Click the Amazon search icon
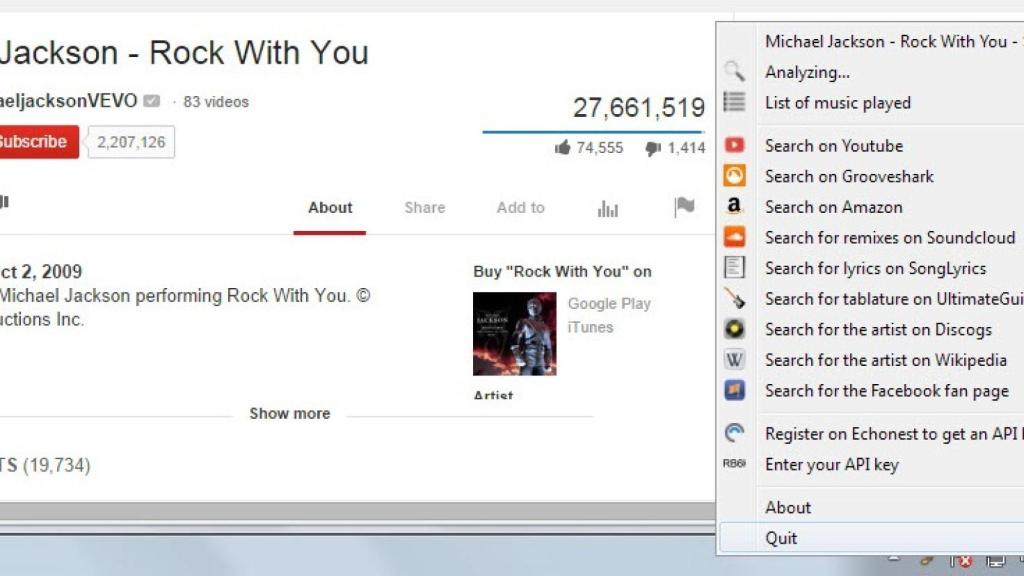The height and width of the screenshot is (576, 1024). [735, 207]
